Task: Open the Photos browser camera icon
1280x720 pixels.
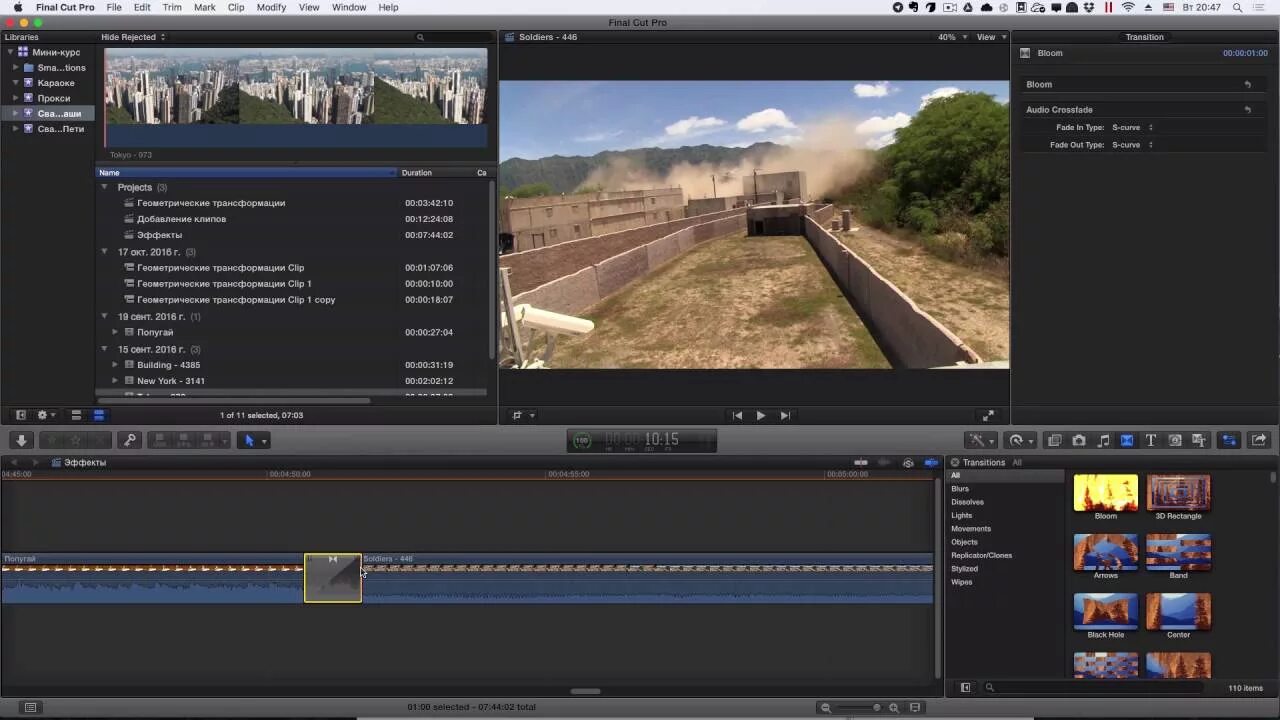Action: click(1079, 440)
